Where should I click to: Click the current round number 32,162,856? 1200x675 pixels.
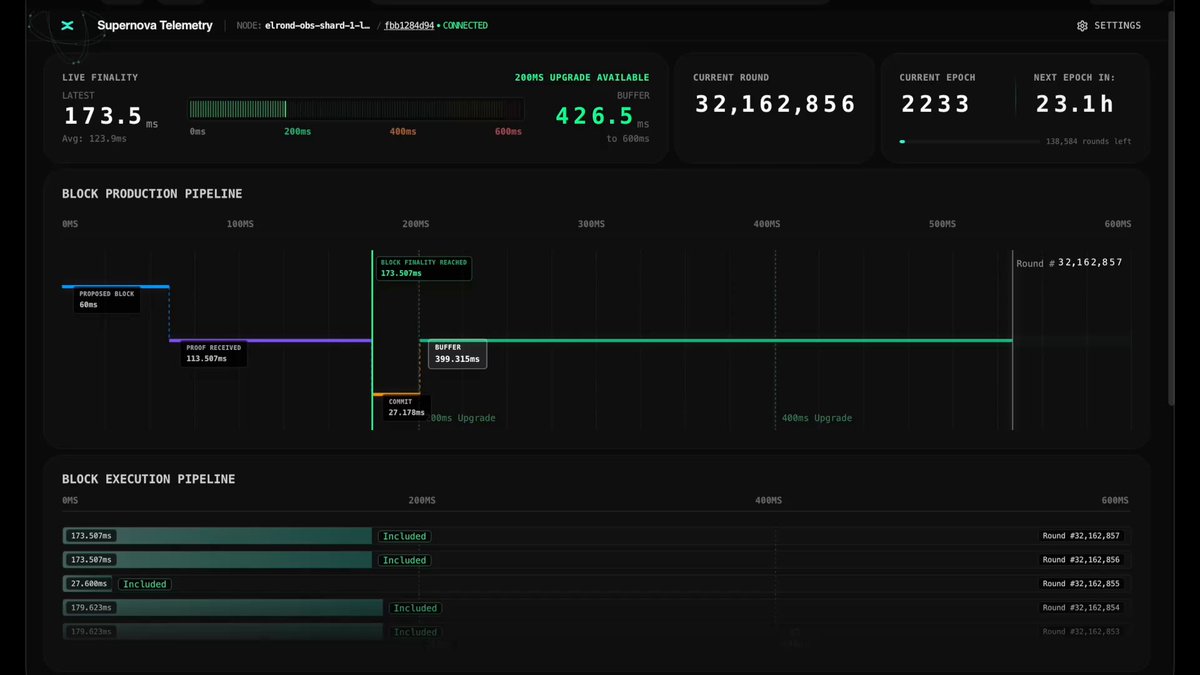pyautogui.click(x=775, y=104)
